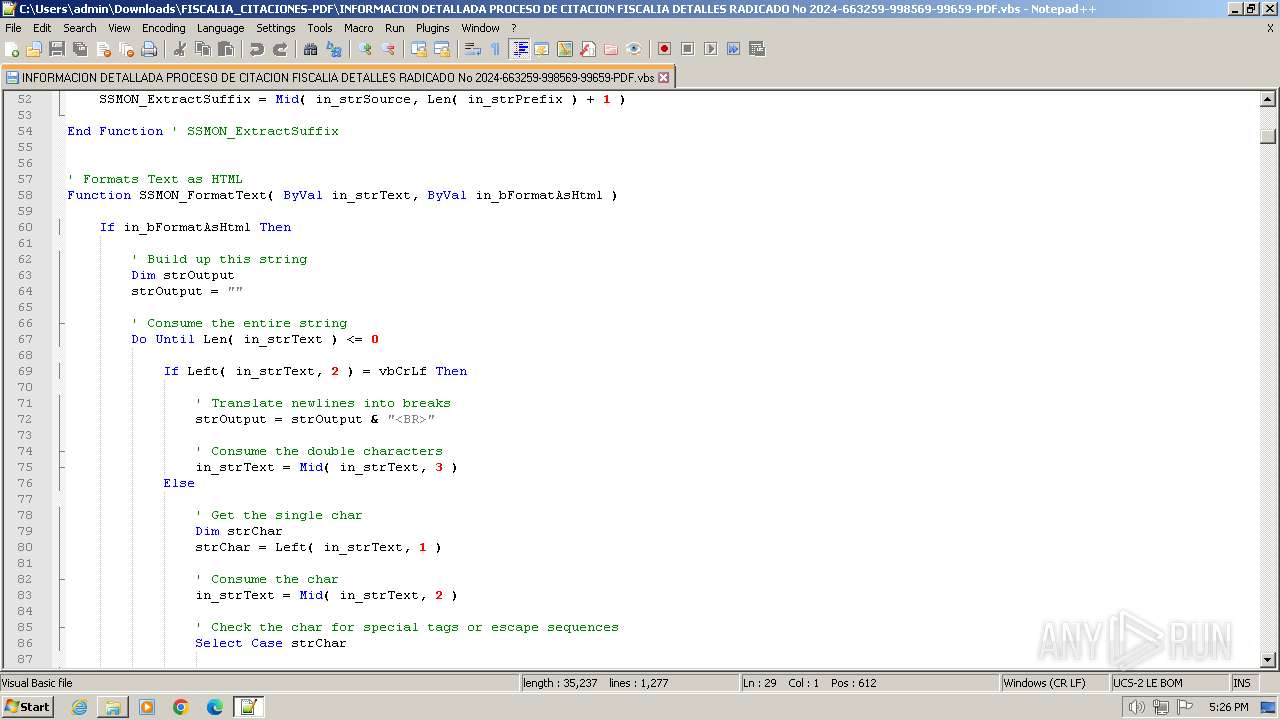Click code line 'Select Case strChar'
This screenshot has height=720, width=1280.
pyautogui.click(x=271, y=643)
